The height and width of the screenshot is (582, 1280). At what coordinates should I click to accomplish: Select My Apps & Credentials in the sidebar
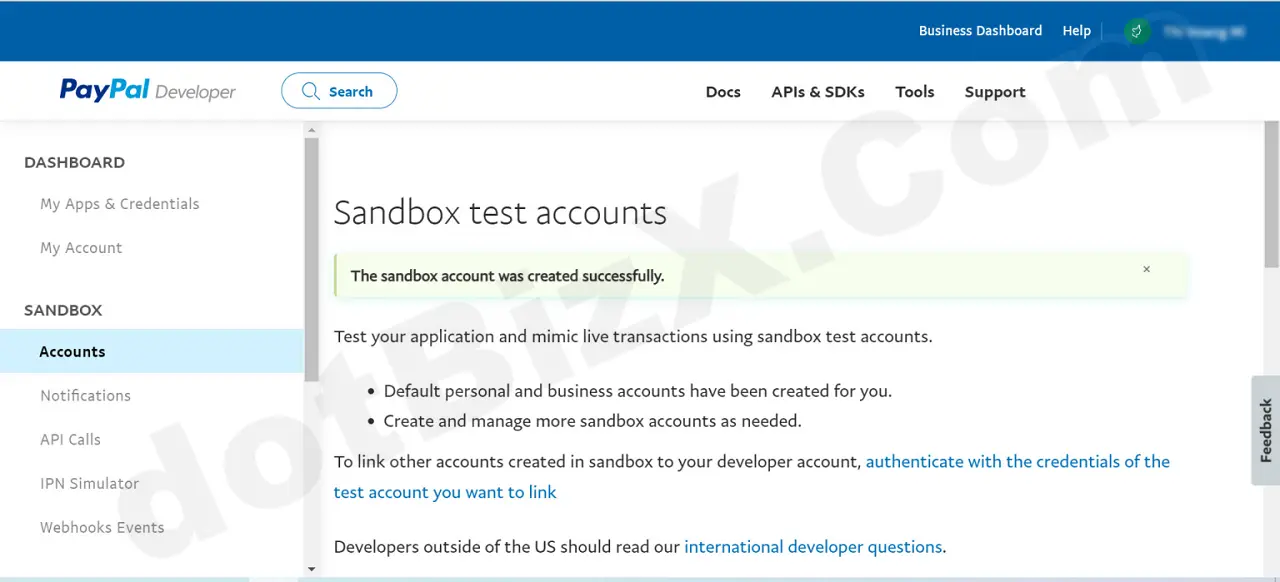[x=119, y=203]
